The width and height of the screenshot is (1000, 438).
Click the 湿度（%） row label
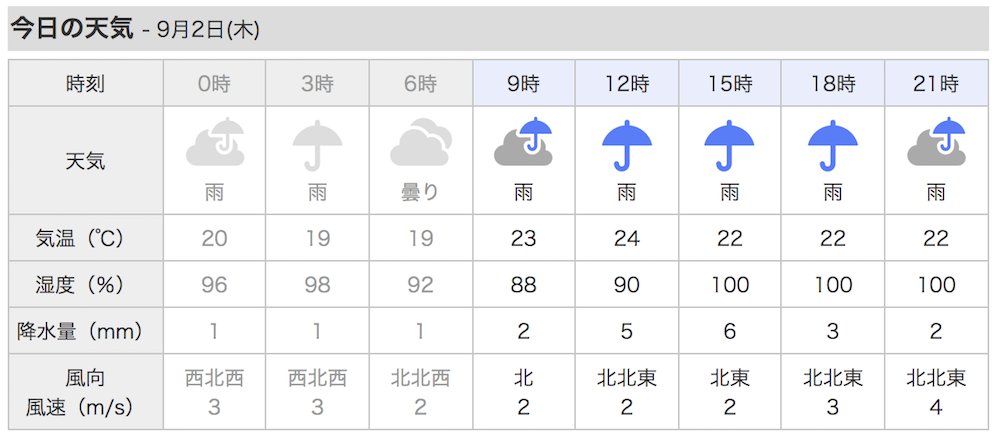(80, 284)
